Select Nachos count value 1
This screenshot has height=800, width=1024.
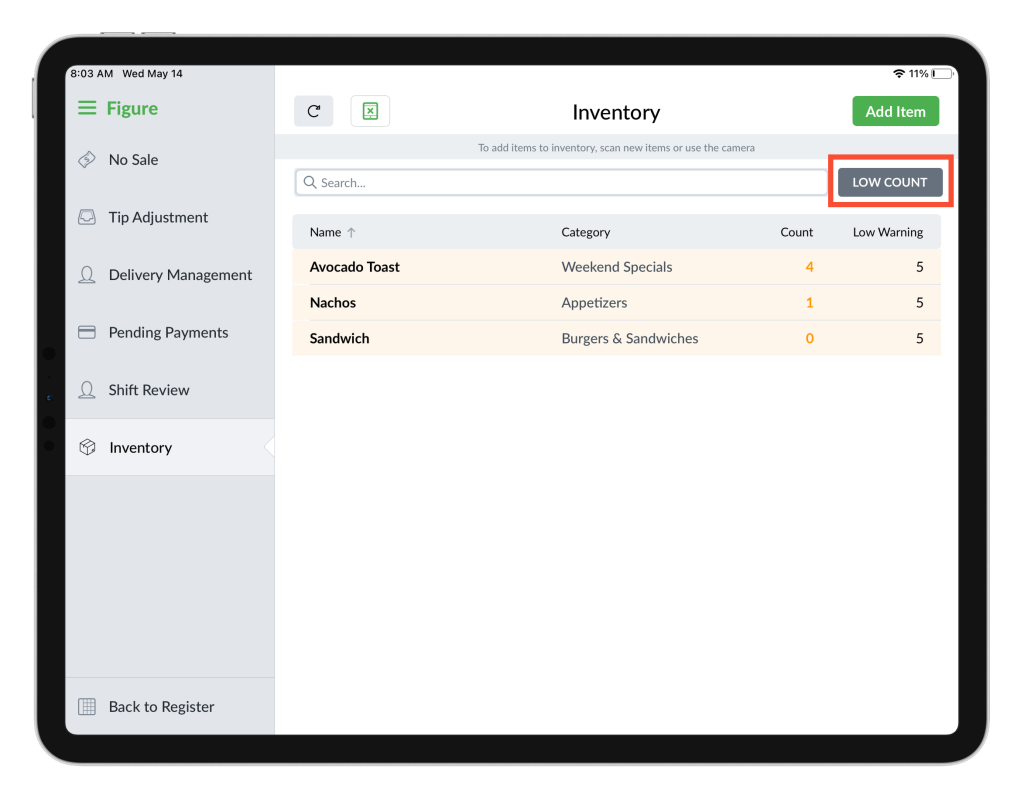click(810, 302)
